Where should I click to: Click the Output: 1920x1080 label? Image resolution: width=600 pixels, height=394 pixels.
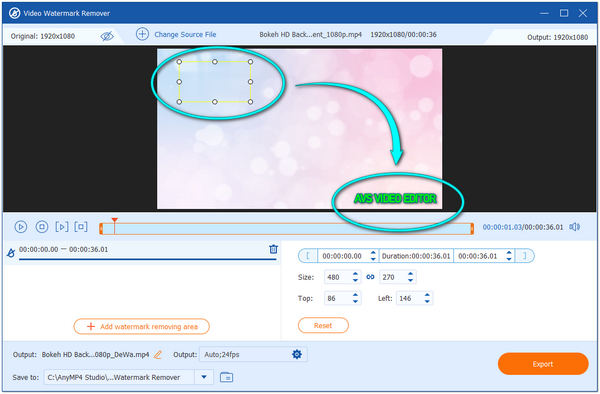pyautogui.click(x=558, y=37)
